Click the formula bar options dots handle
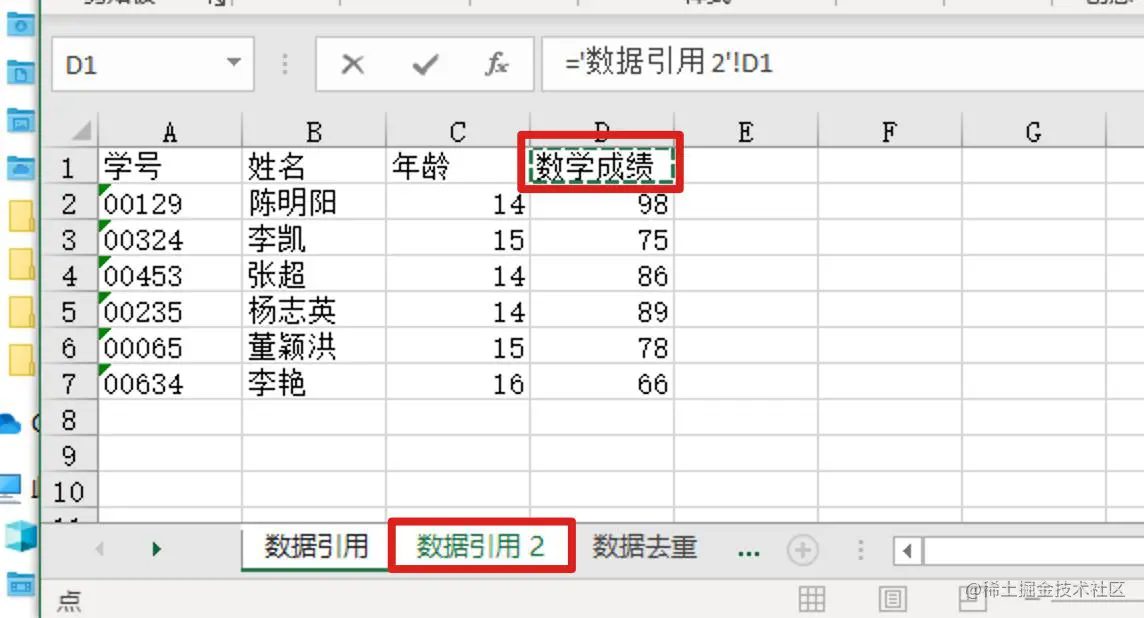This screenshot has width=1144, height=618. pos(285,64)
